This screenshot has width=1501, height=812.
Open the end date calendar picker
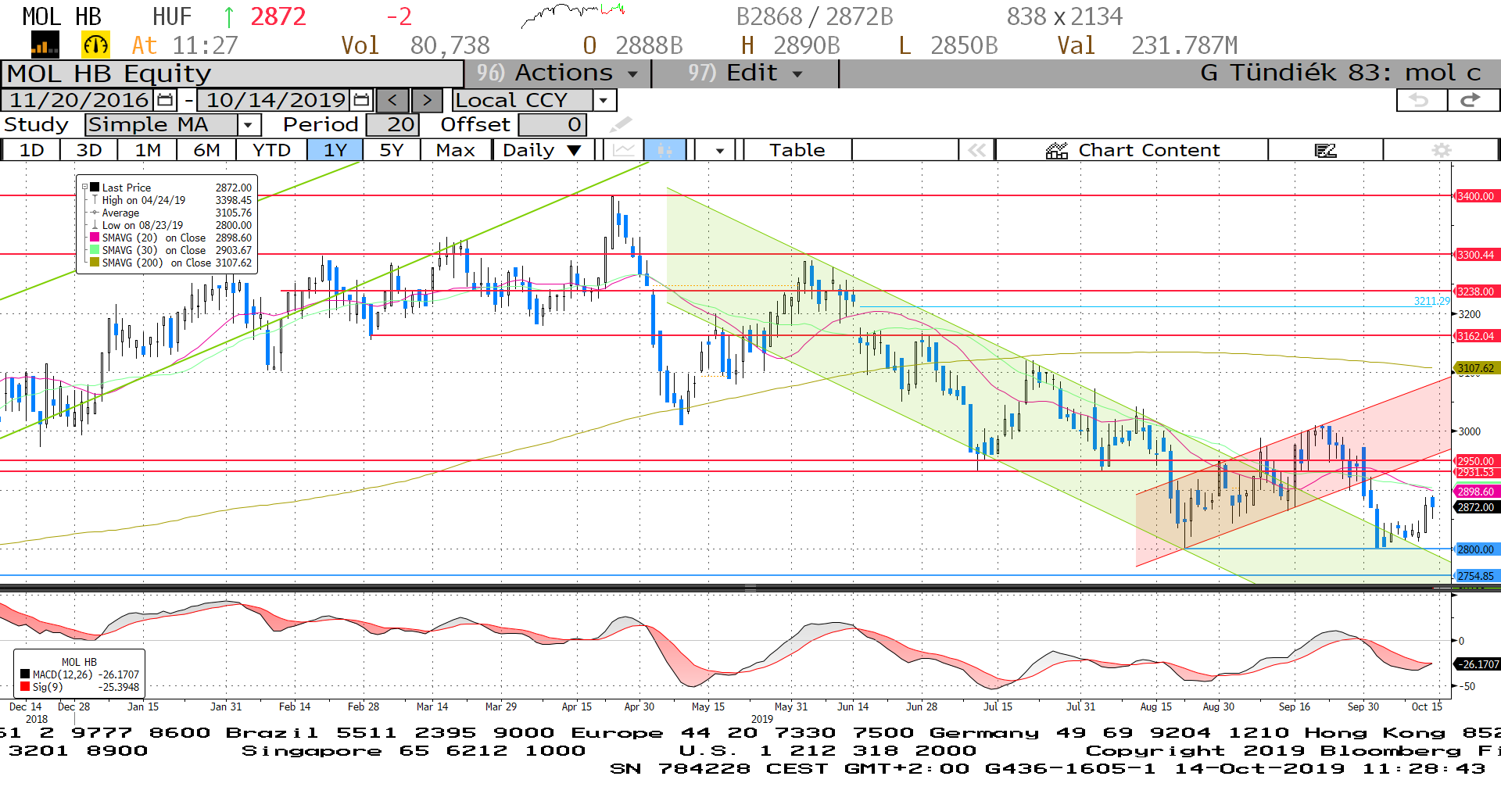click(361, 100)
